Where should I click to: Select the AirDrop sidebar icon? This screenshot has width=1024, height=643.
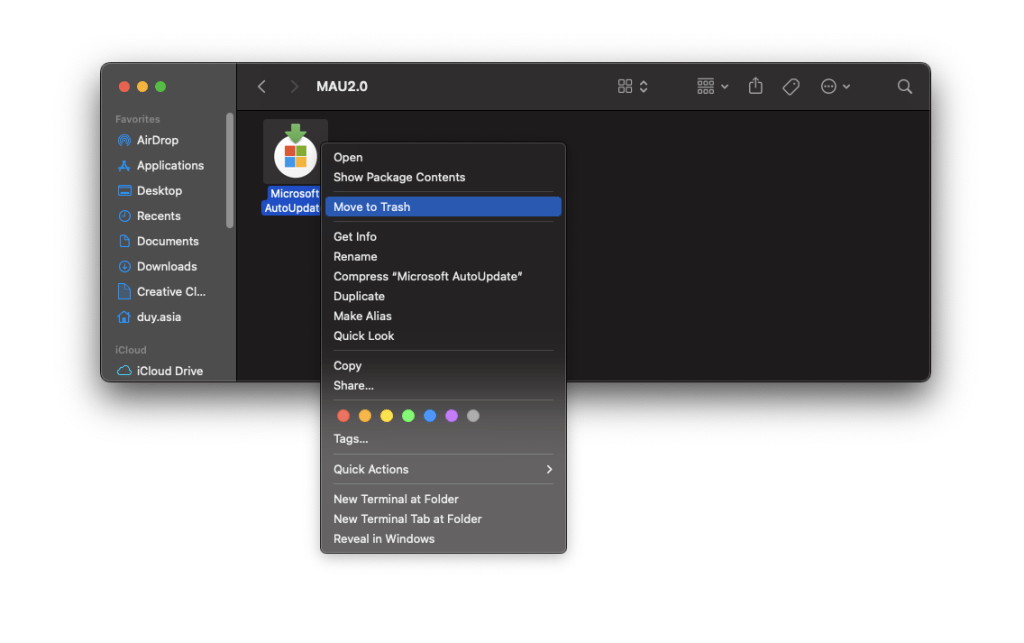pyautogui.click(x=124, y=140)
